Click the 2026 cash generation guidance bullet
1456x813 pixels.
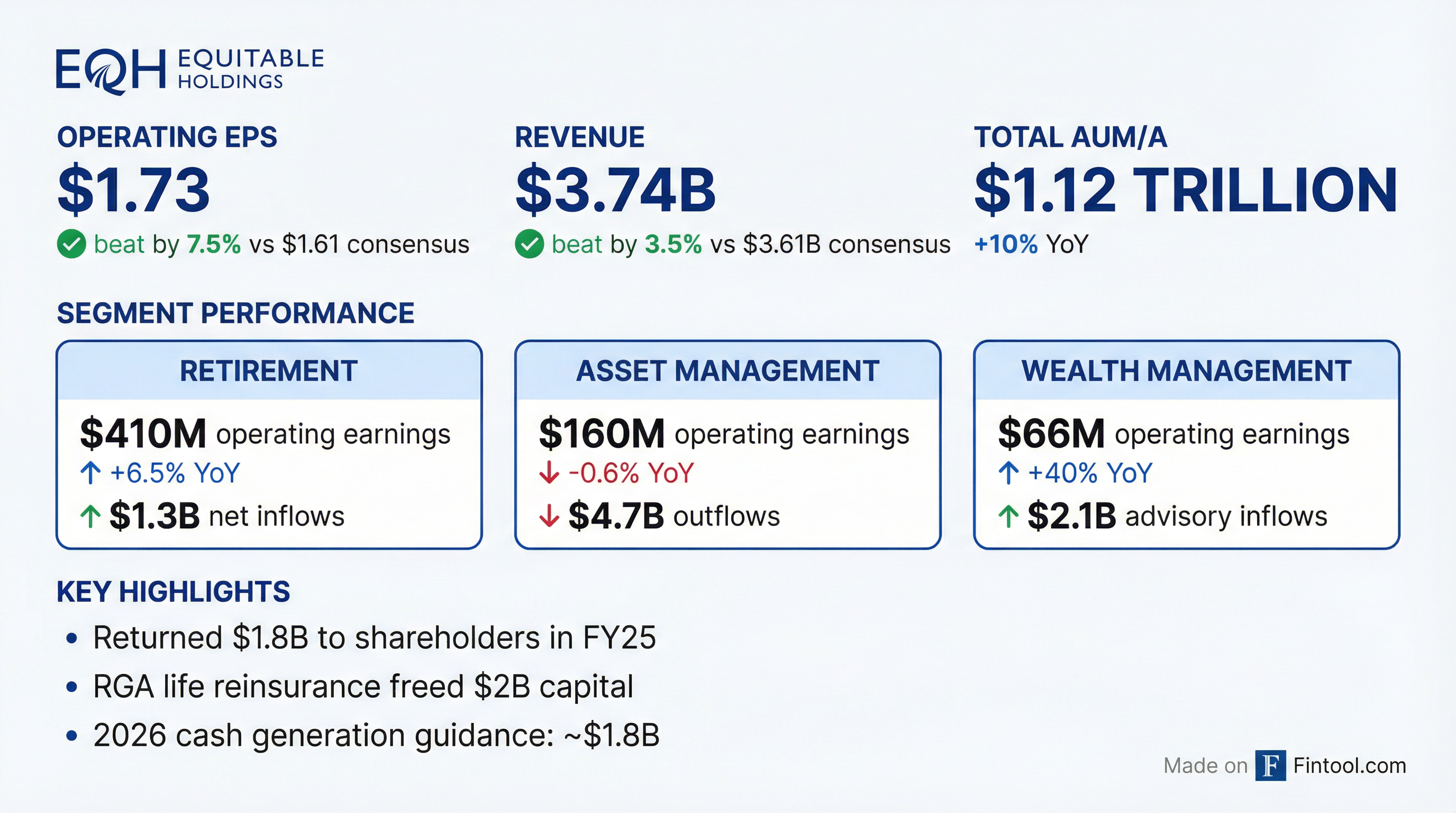(x=376, y=735)
